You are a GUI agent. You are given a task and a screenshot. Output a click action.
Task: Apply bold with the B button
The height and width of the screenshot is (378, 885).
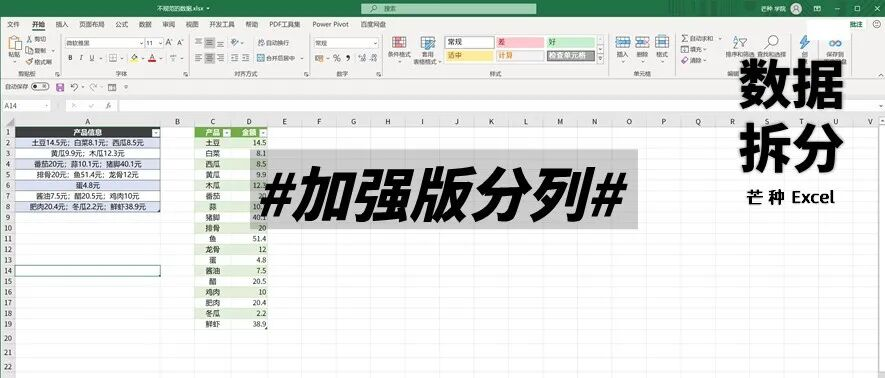(70, 58)
